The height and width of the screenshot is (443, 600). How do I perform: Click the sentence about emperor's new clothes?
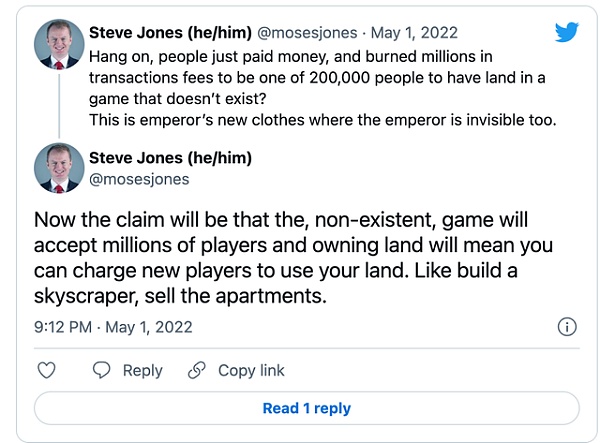tap(323, 120)
